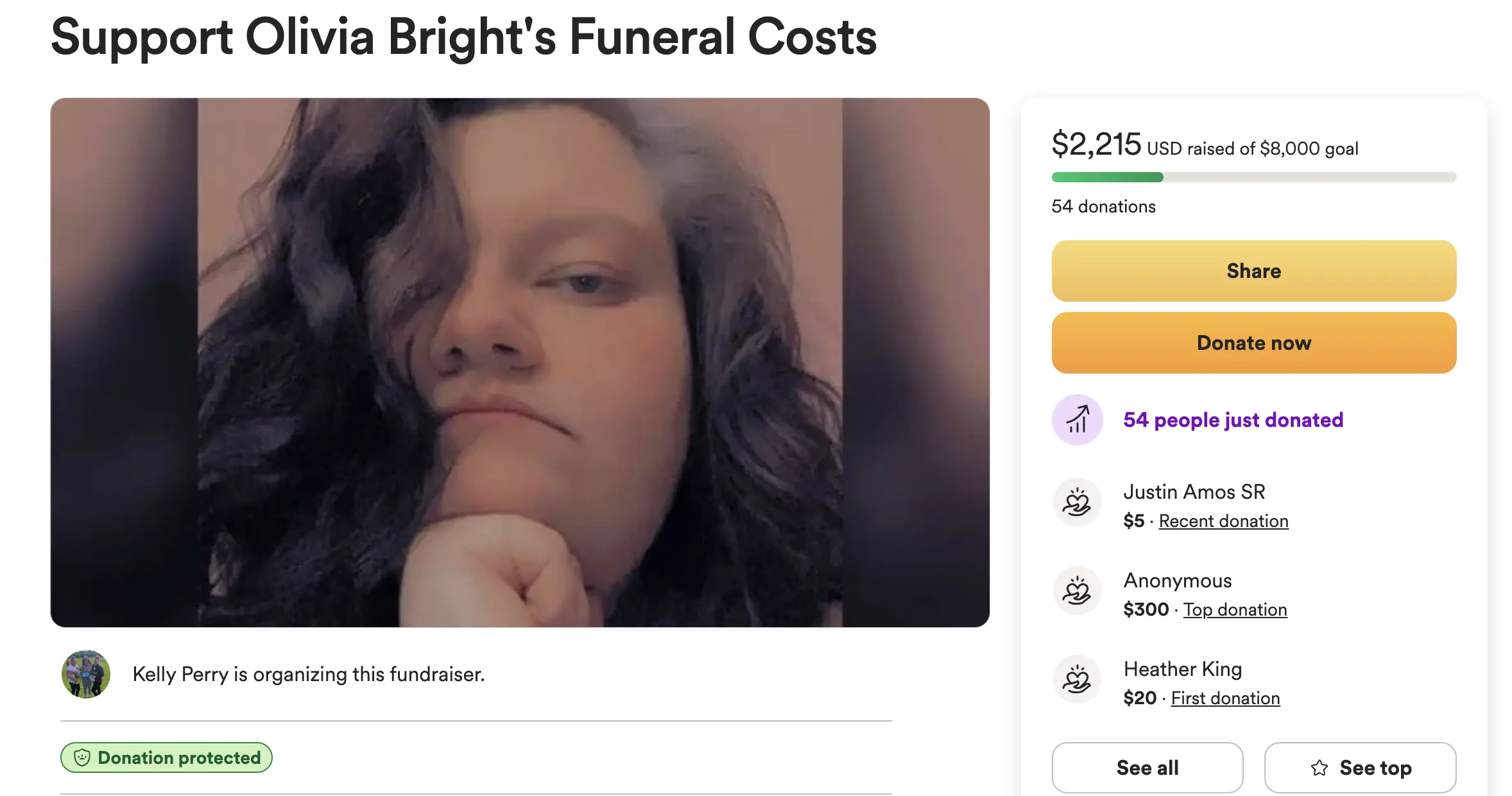Click the trending chart icon beside donations
1512x796 pixels.
[x=1078, y=420]
